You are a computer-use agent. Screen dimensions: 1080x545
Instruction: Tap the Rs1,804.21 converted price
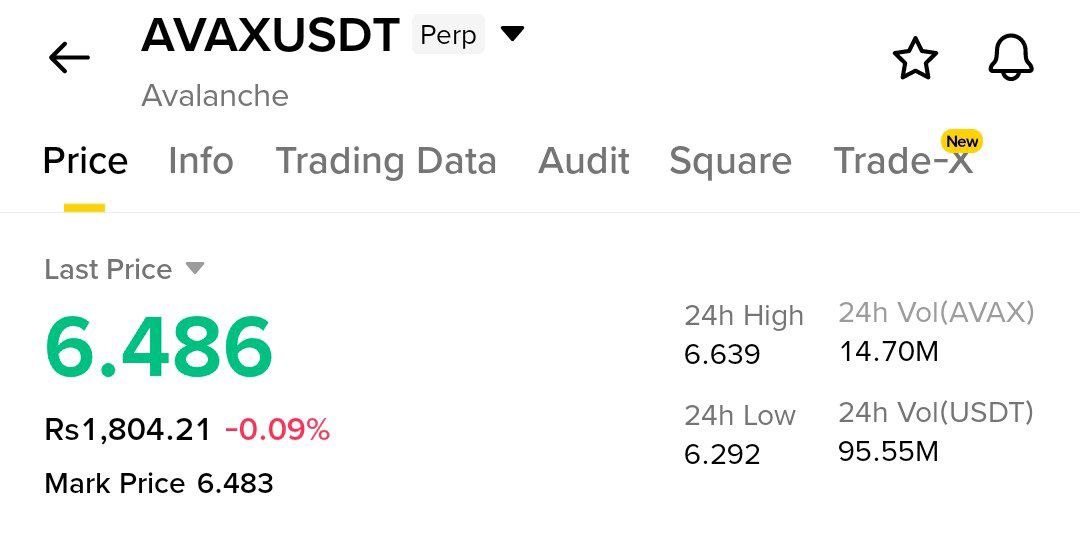pos(127,430)
